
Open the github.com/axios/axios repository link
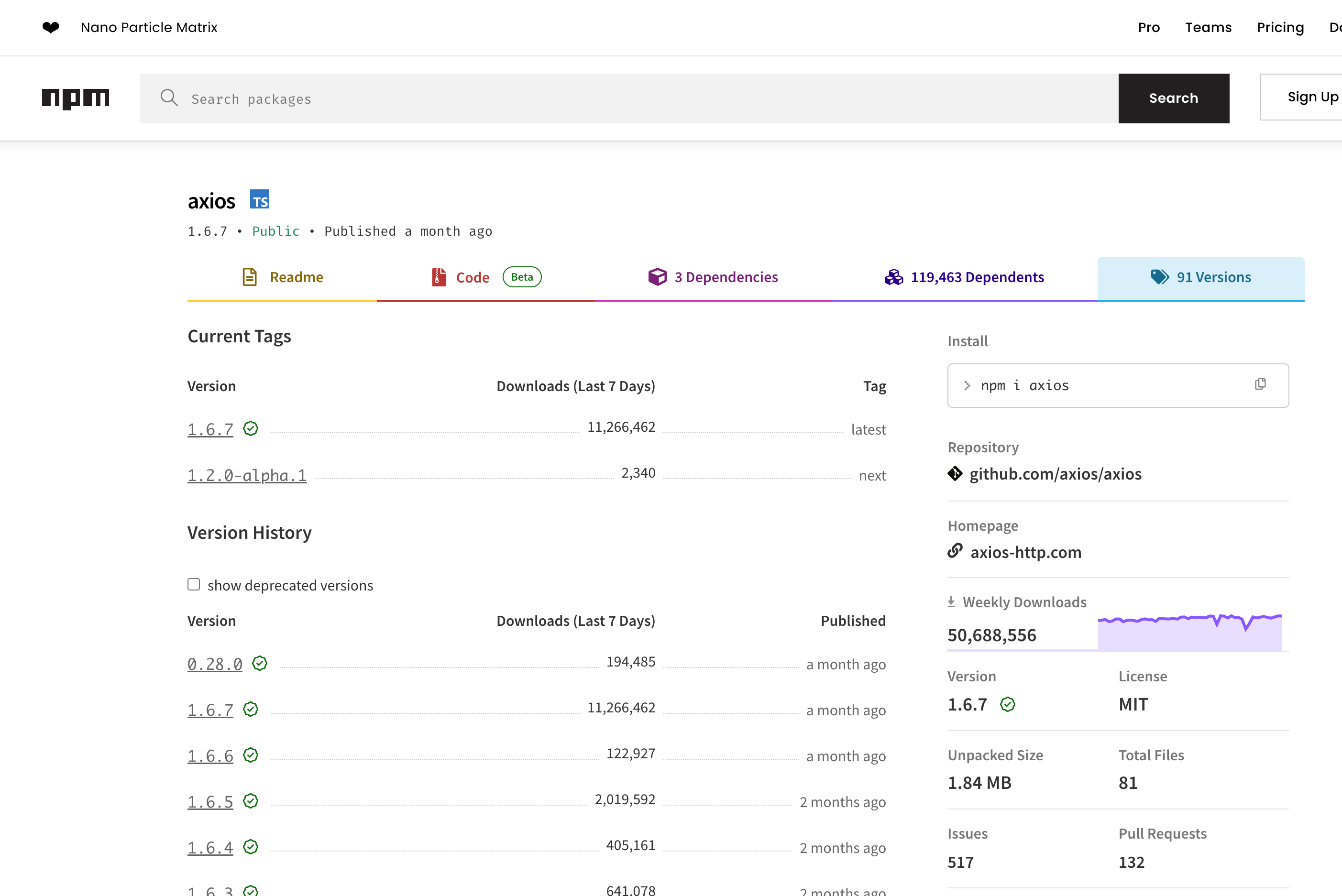pos(1055,474)
